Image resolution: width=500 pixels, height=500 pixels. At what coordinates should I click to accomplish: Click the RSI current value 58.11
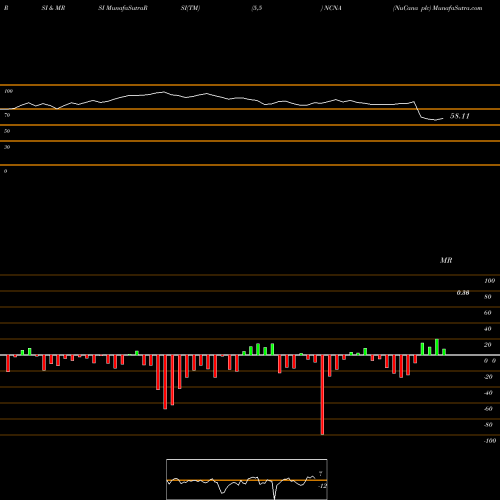460,116
